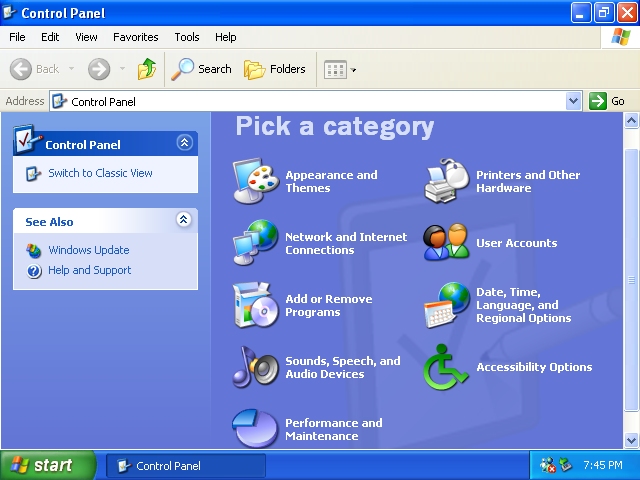Open the Performance and Maintenance pie icon
This screenshot has width=640, height=480.
click(256, 428)
